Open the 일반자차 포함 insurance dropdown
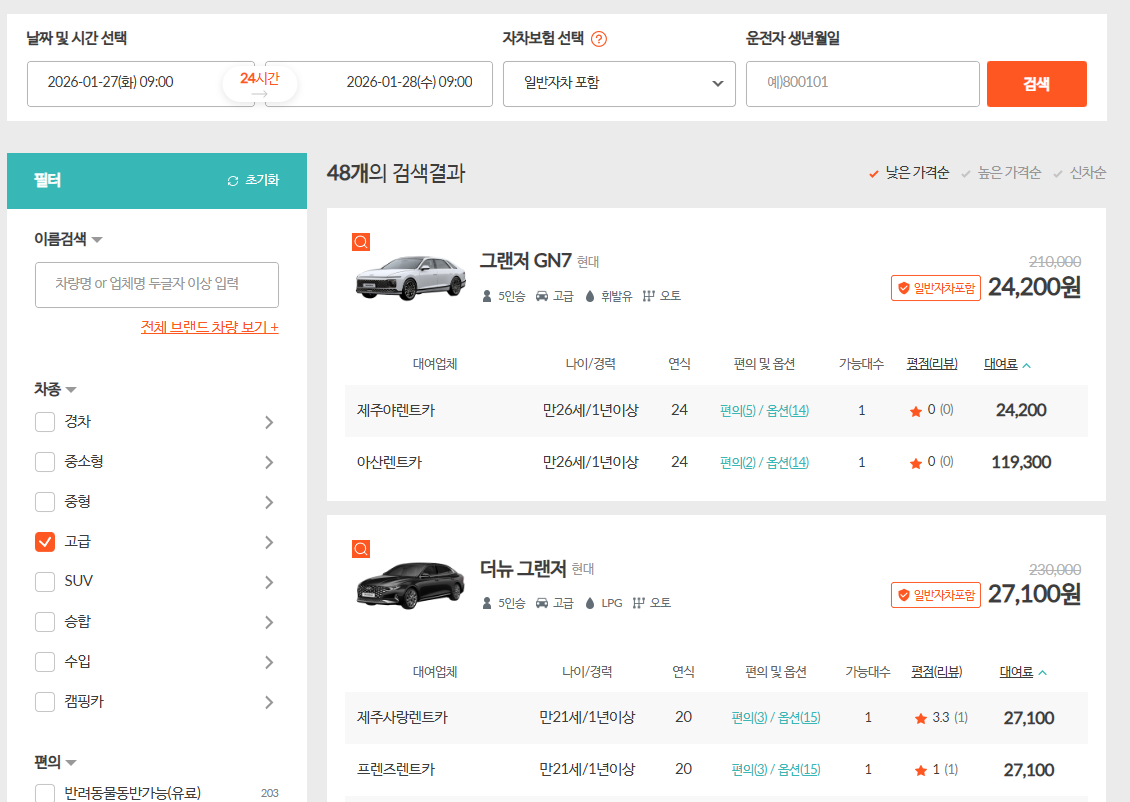This screenshot has width=1130, height=802. tap(619, 84)
